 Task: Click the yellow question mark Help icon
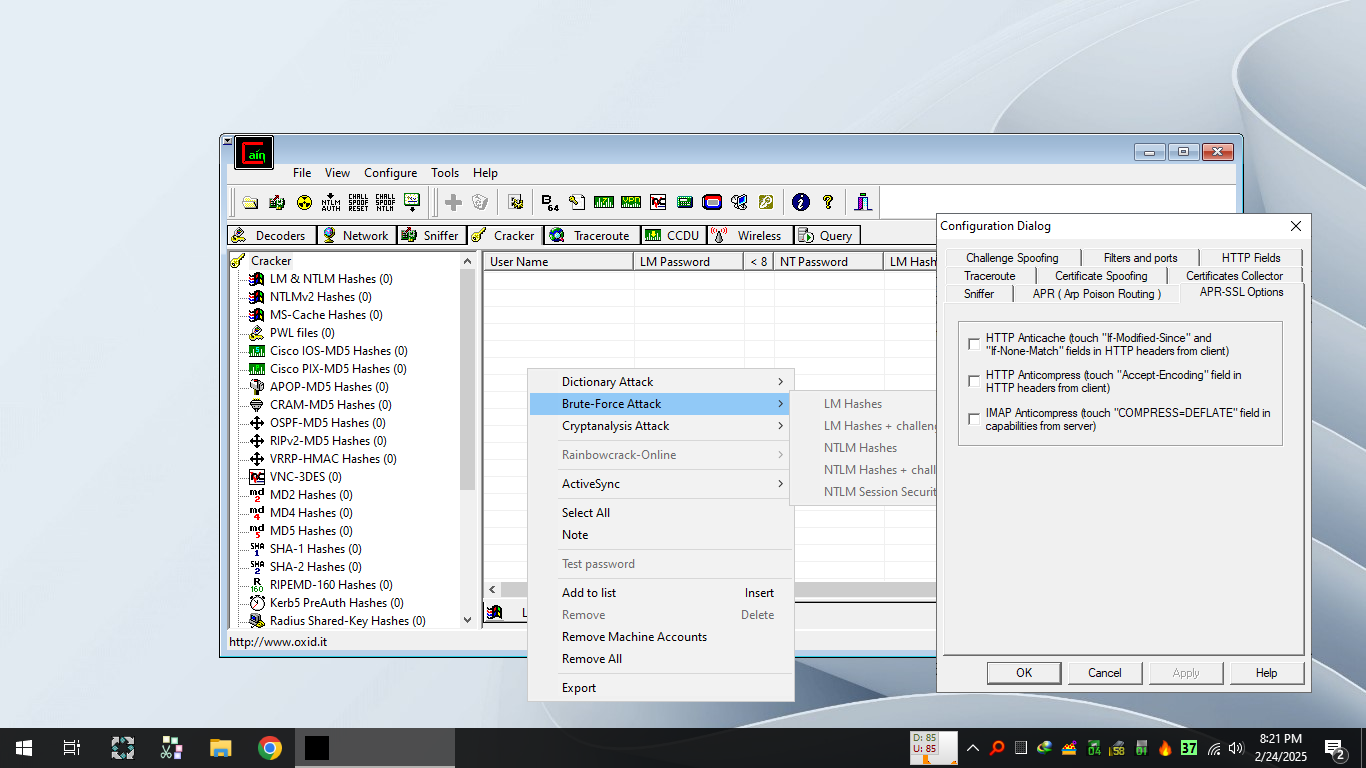tap(828, 202)
